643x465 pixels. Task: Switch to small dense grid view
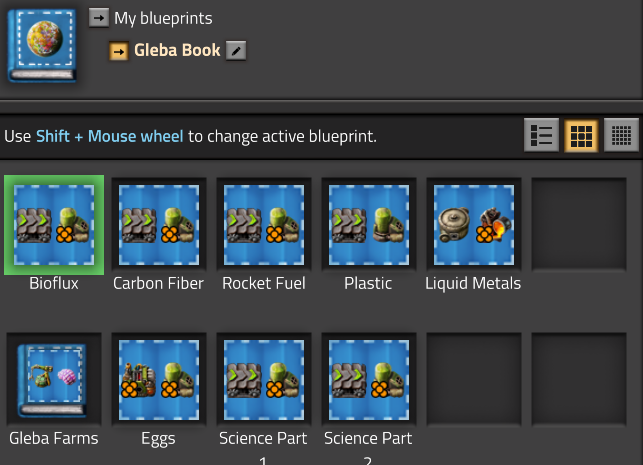pos(621,135)
